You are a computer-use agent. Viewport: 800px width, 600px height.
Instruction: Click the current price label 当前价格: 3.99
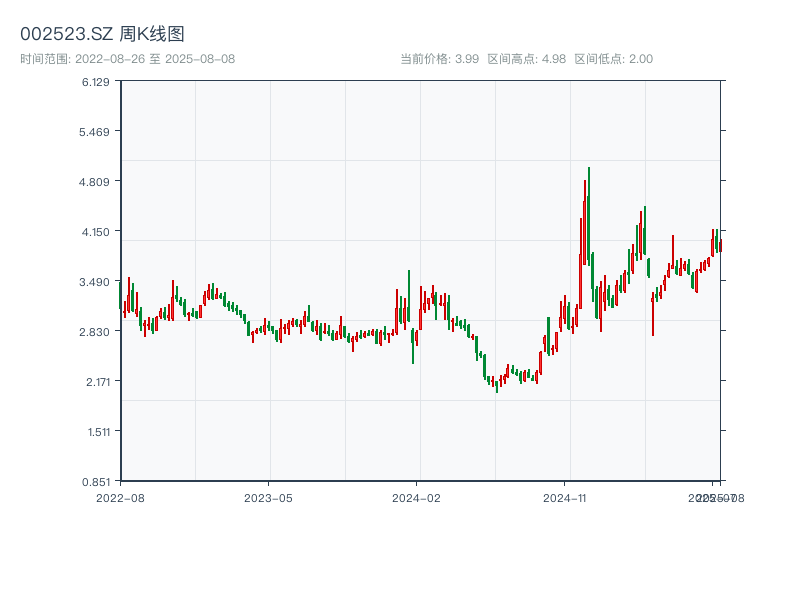440,59
